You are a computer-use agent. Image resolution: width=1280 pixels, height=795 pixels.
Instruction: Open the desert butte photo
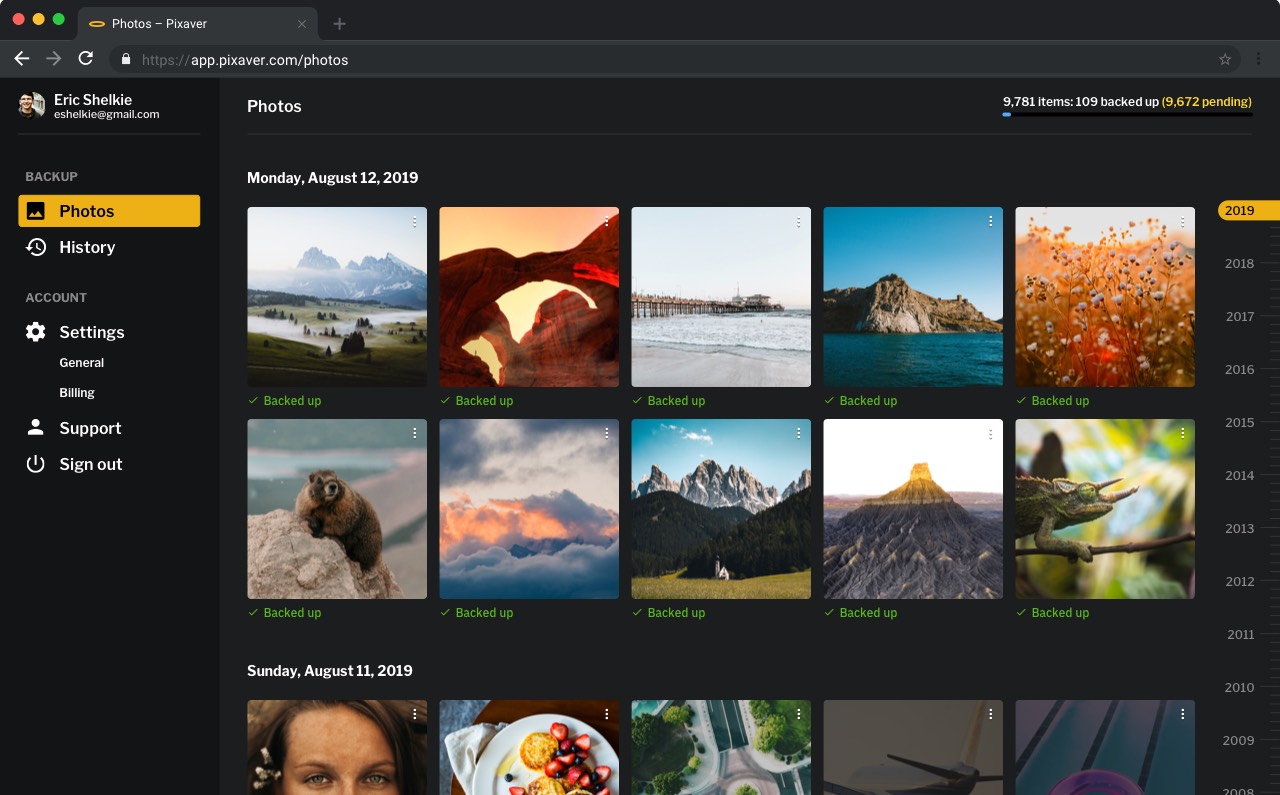click(x=913, y=509)
